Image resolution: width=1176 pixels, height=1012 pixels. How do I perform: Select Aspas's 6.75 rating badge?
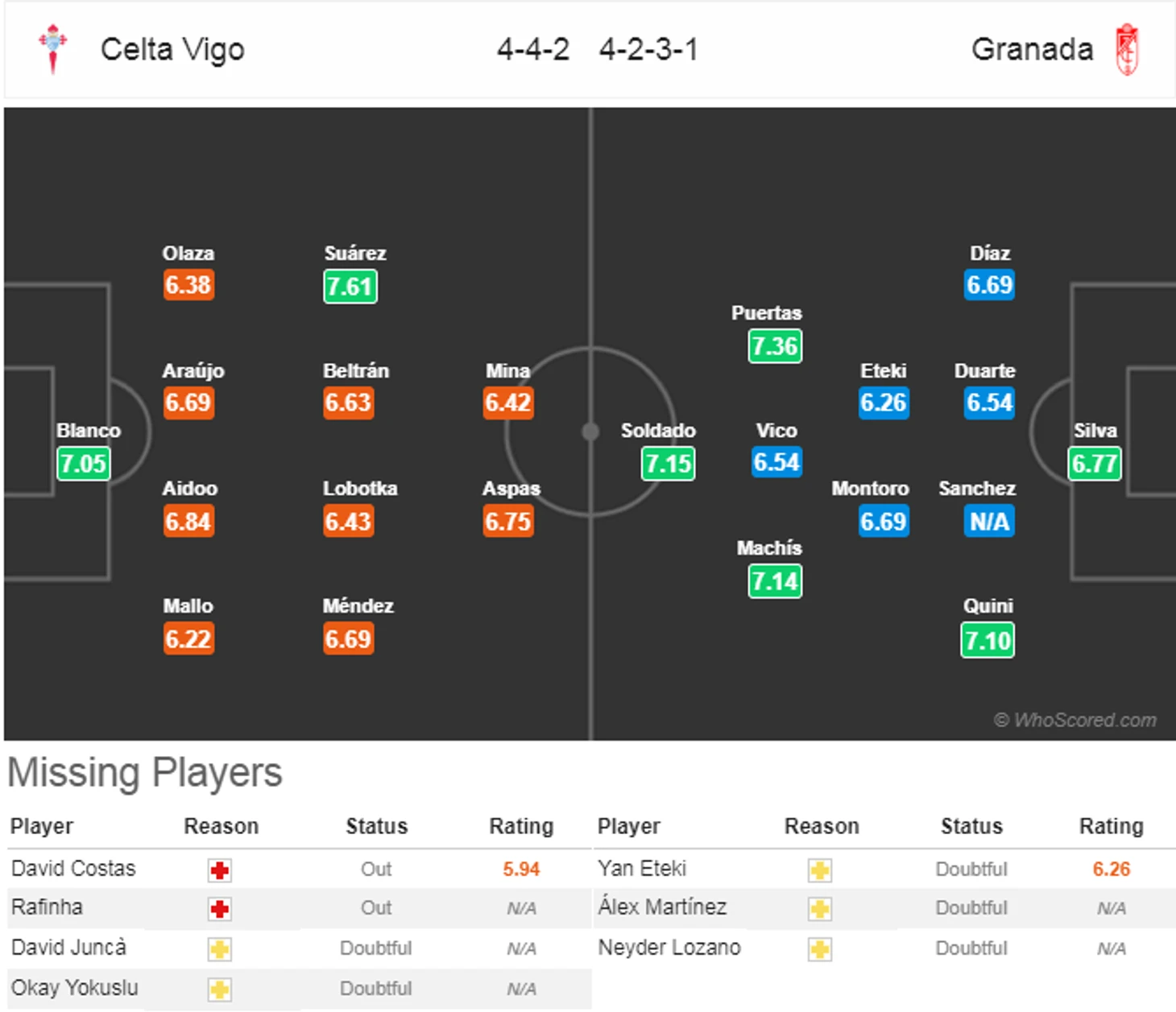coord(507,522)
